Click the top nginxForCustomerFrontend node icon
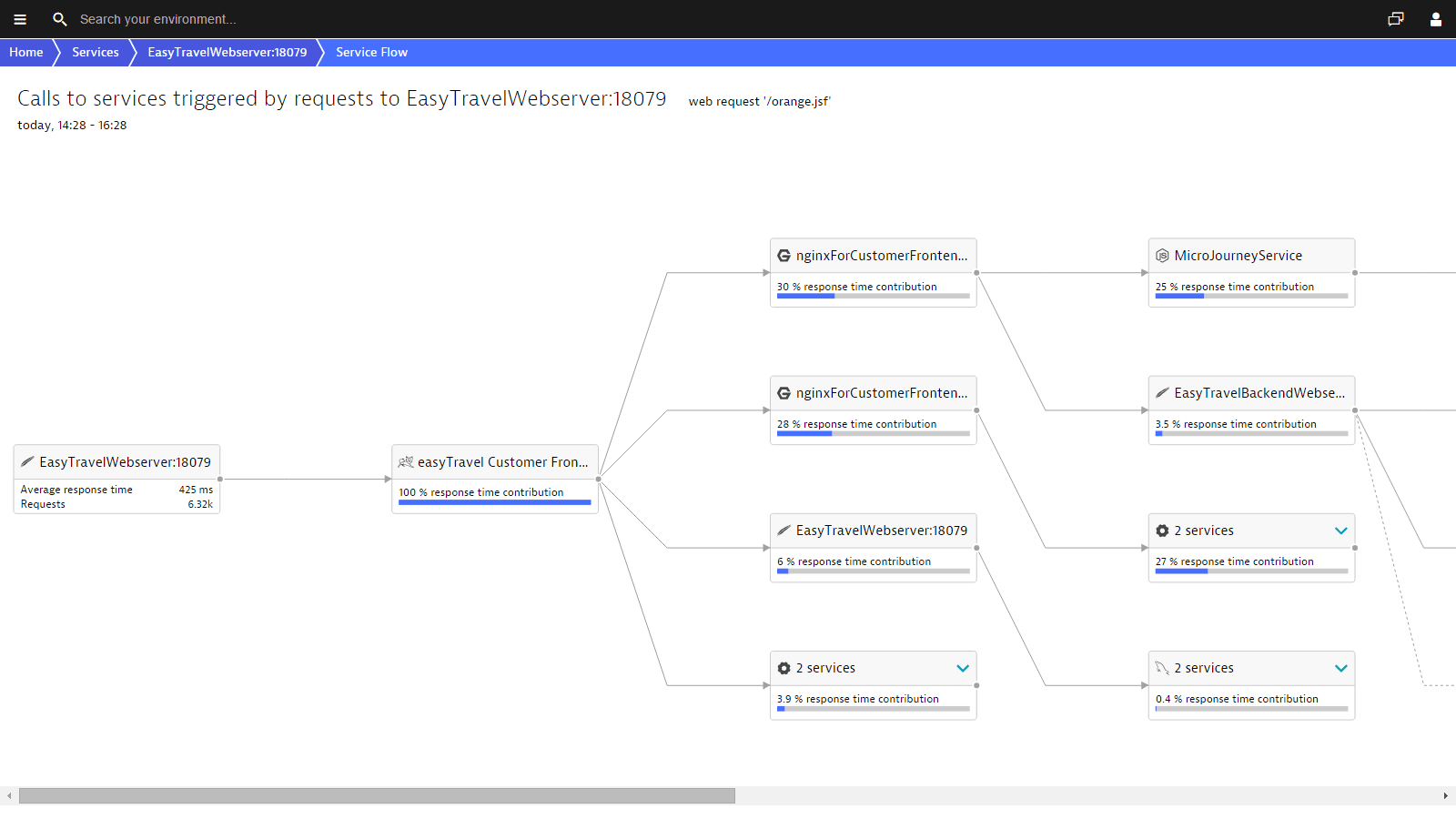1456x819 pixels. (784, 256)
